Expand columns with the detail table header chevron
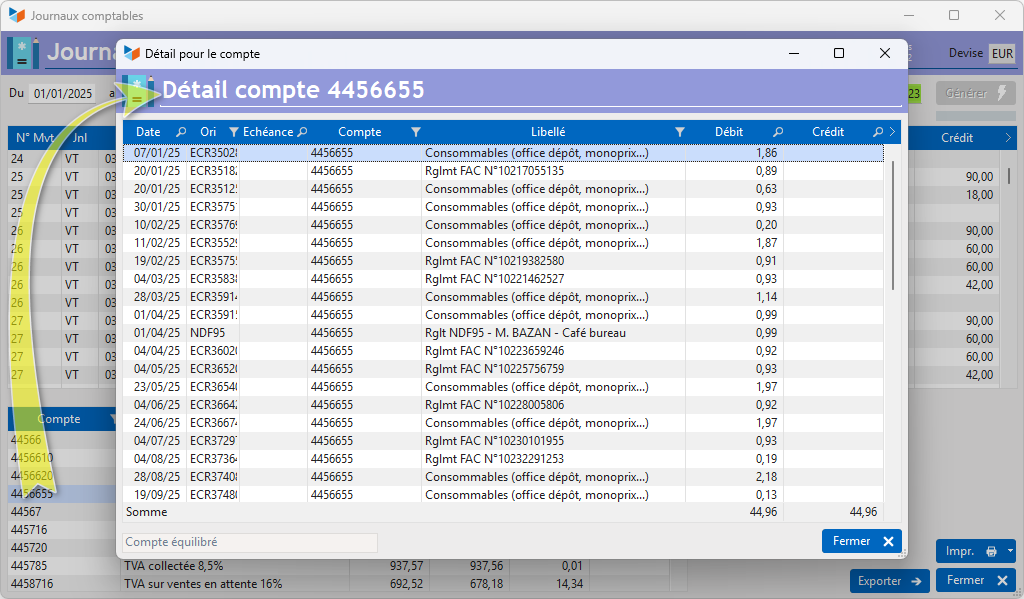 [892, 132]
